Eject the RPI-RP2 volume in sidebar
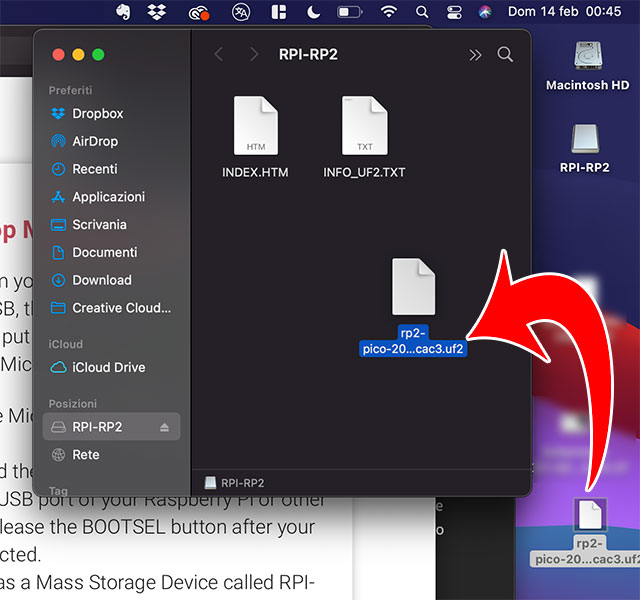 click(x=165, y=427)
